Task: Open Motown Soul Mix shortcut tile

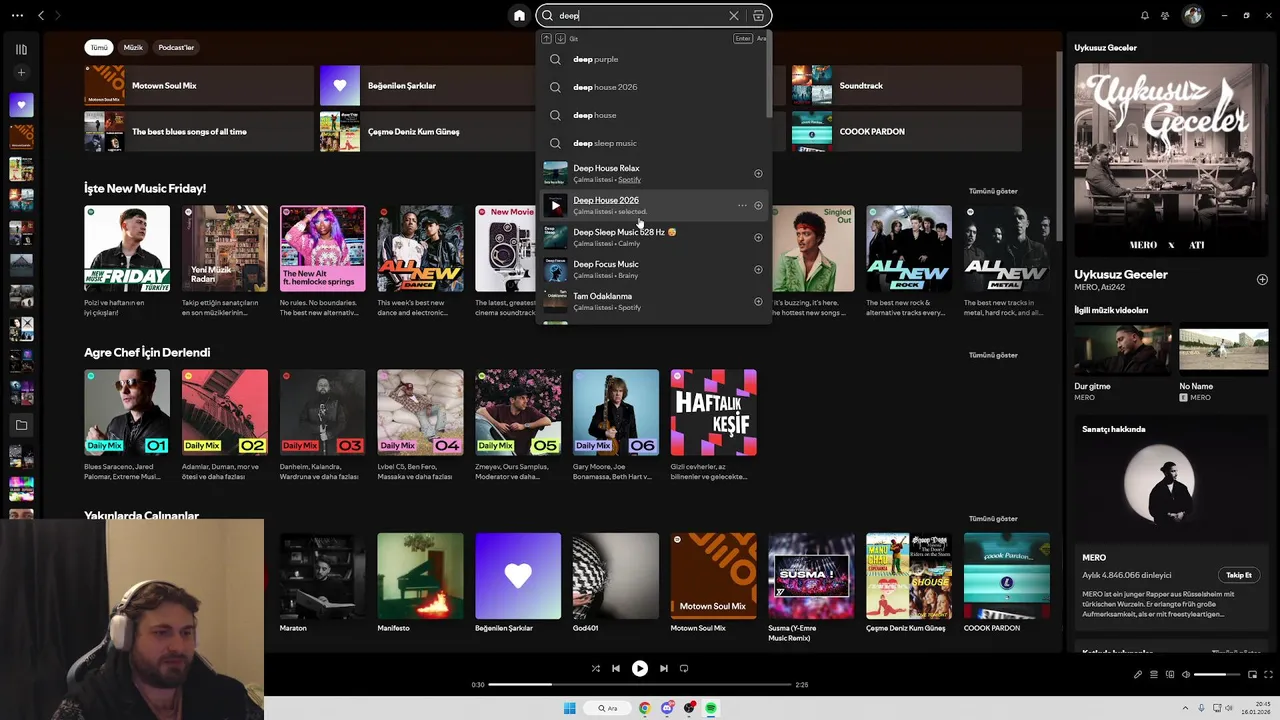Action: tap(197, 86)
